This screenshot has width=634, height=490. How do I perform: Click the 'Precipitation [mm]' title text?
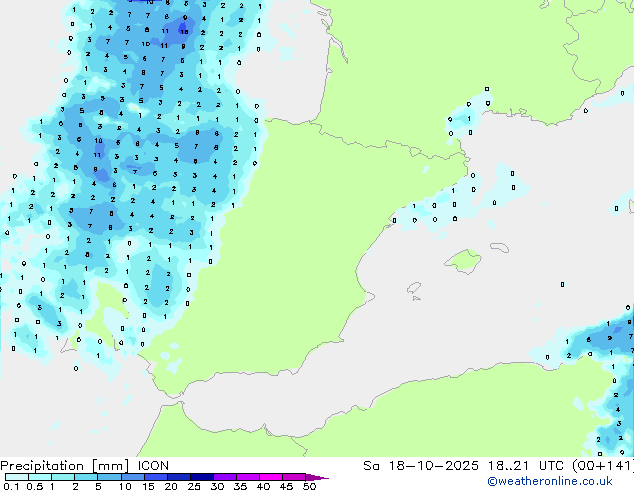pos(65,466)
